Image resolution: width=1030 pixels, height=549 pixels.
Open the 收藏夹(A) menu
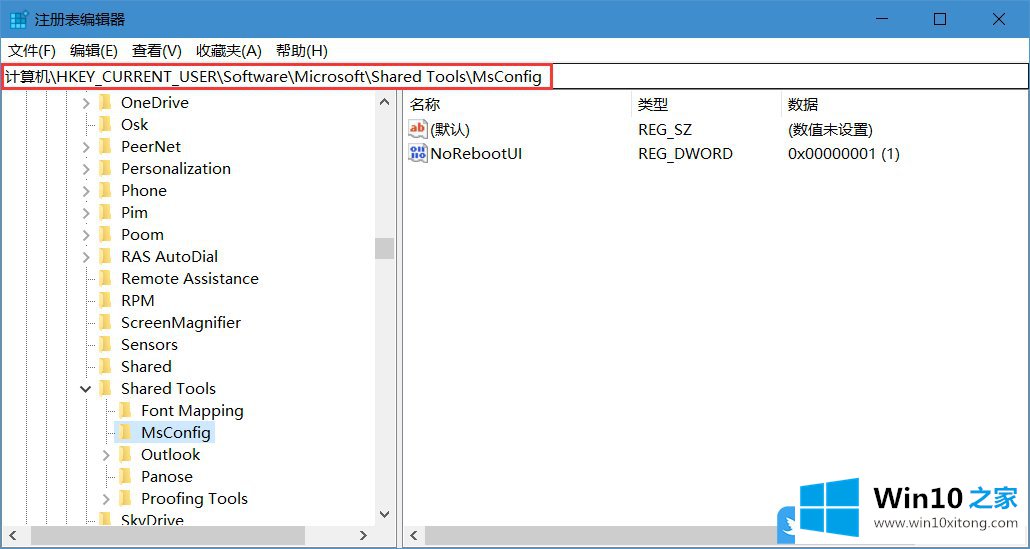229,51
